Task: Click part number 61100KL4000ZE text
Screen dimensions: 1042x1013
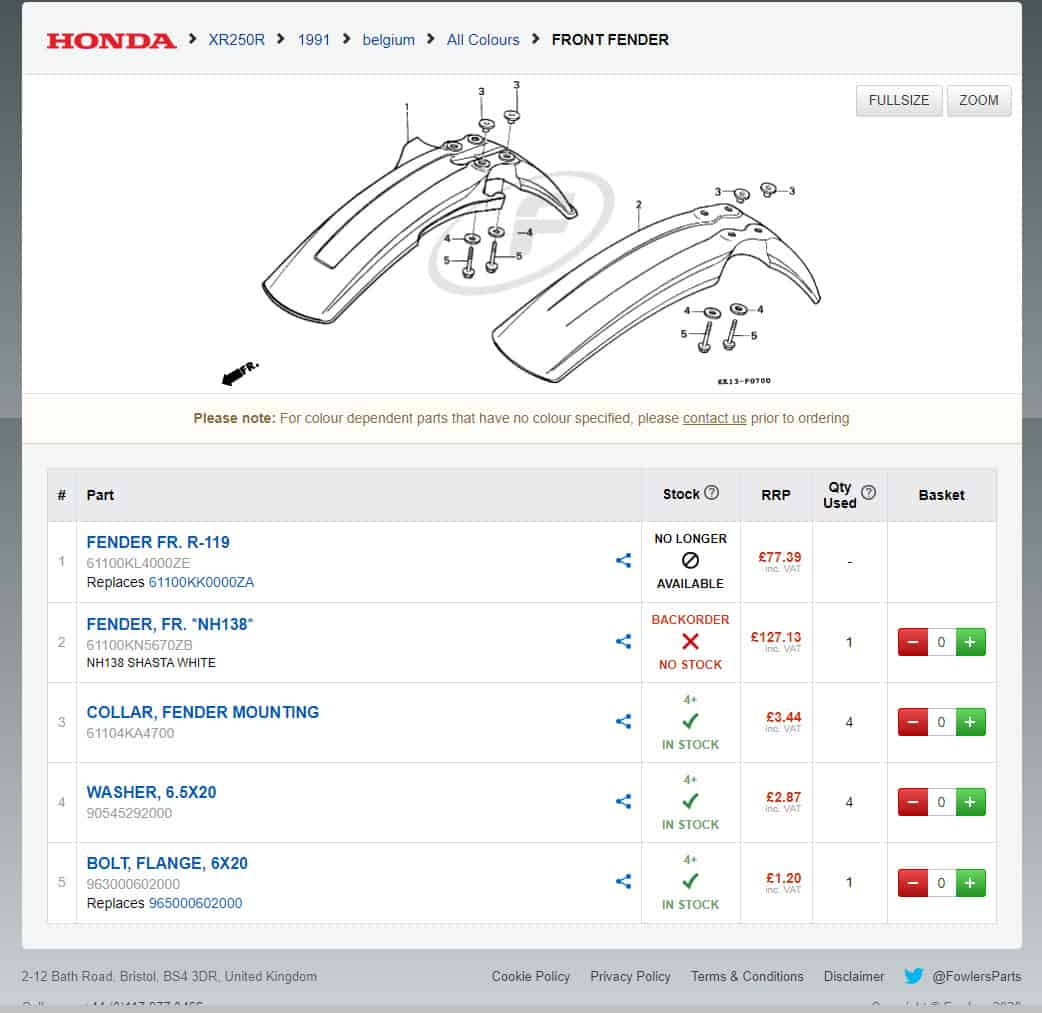Action: point(138,563)
